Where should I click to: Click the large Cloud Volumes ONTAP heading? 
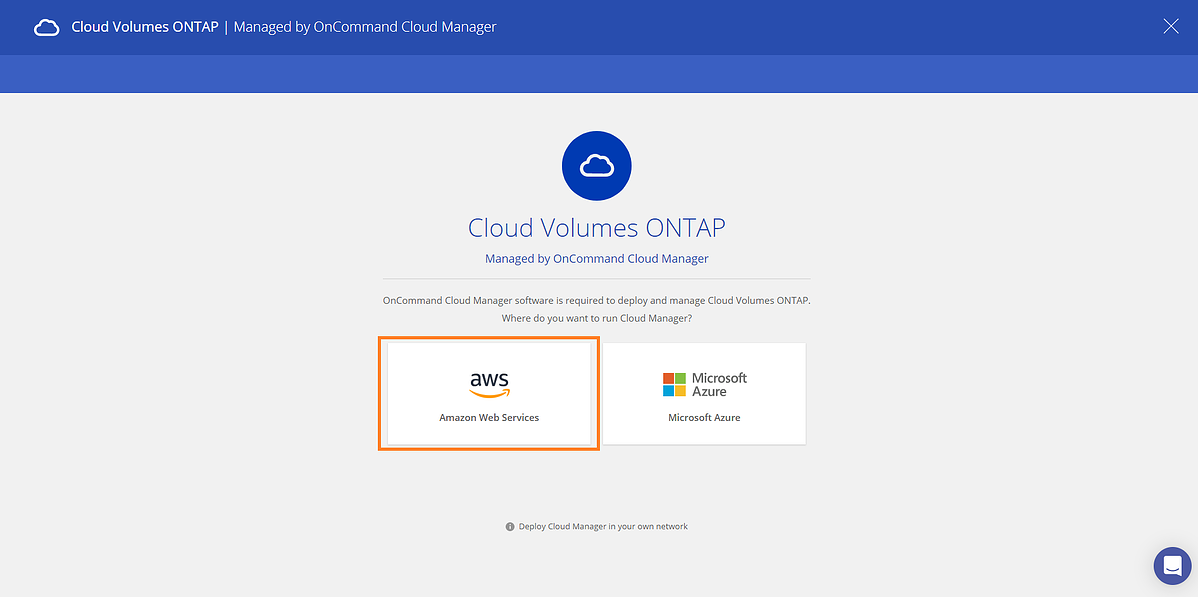tap(597, 227)
